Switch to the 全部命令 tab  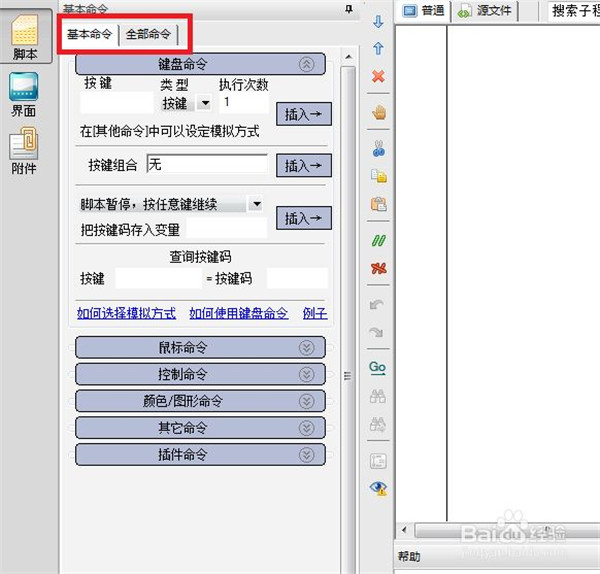(147, 34)
